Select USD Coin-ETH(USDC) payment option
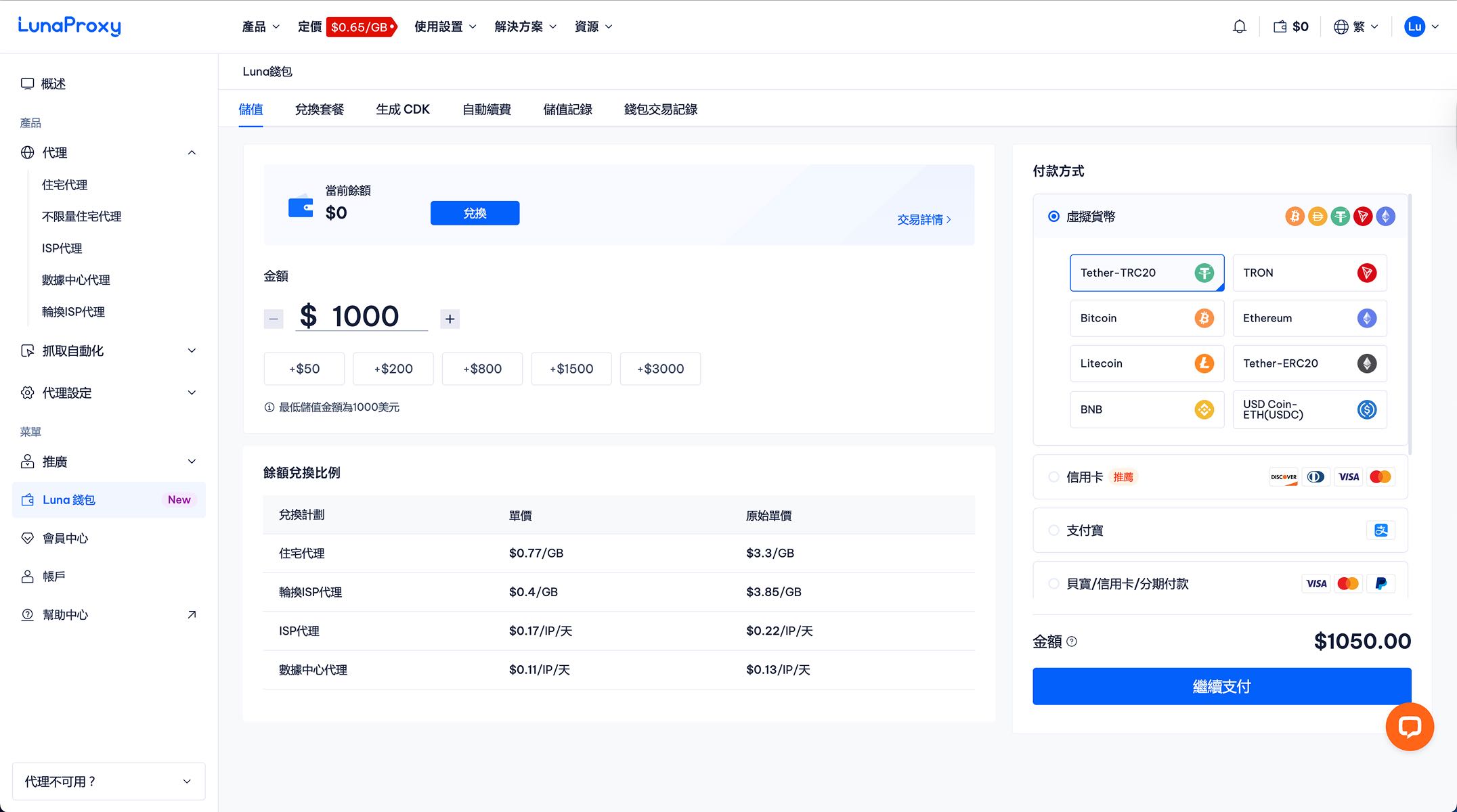The height and width of the screenshot is (812, 1457). coord(1309,409)
